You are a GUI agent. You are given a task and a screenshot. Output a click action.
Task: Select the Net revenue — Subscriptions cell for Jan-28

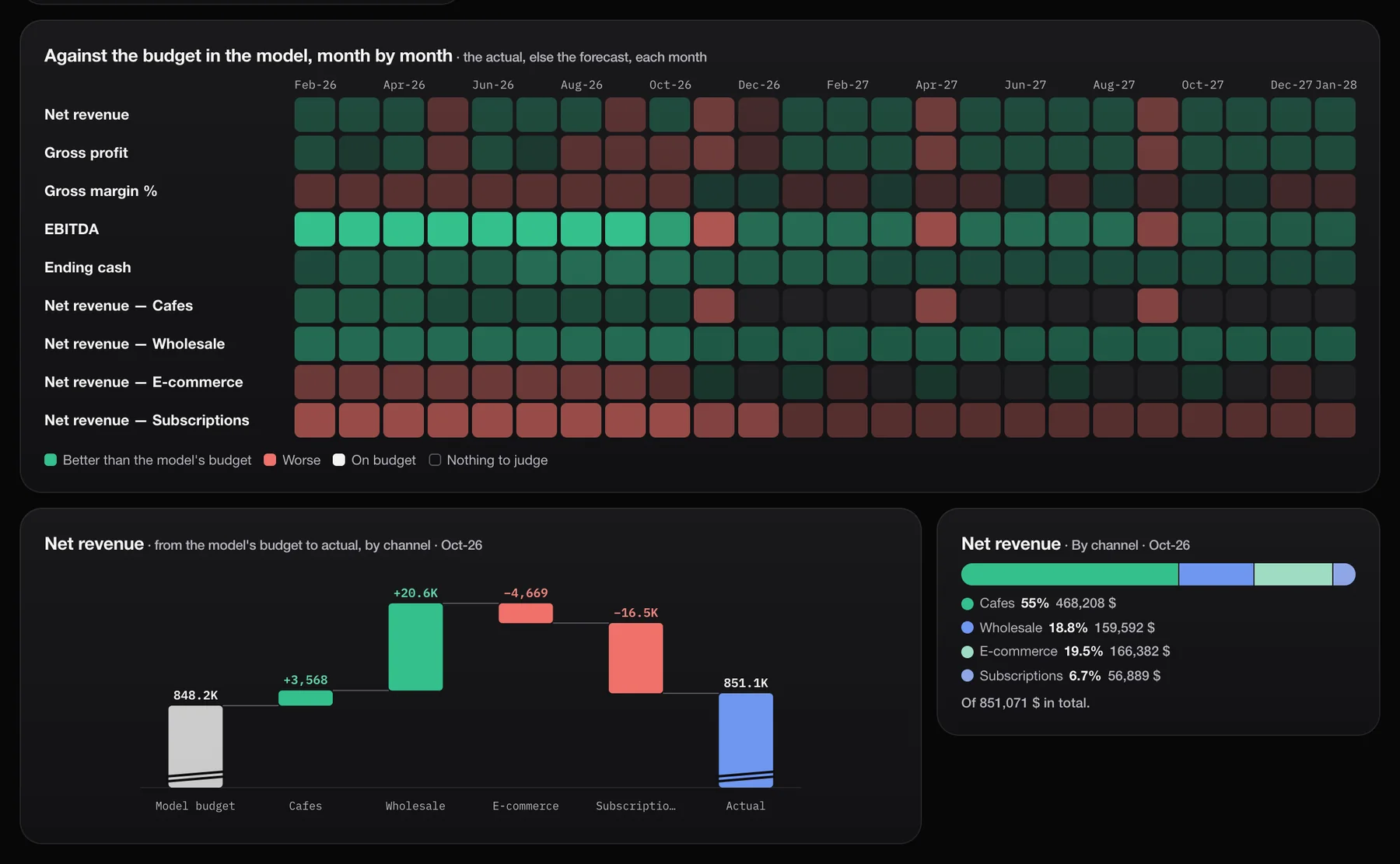click(x=1335, y=420)
